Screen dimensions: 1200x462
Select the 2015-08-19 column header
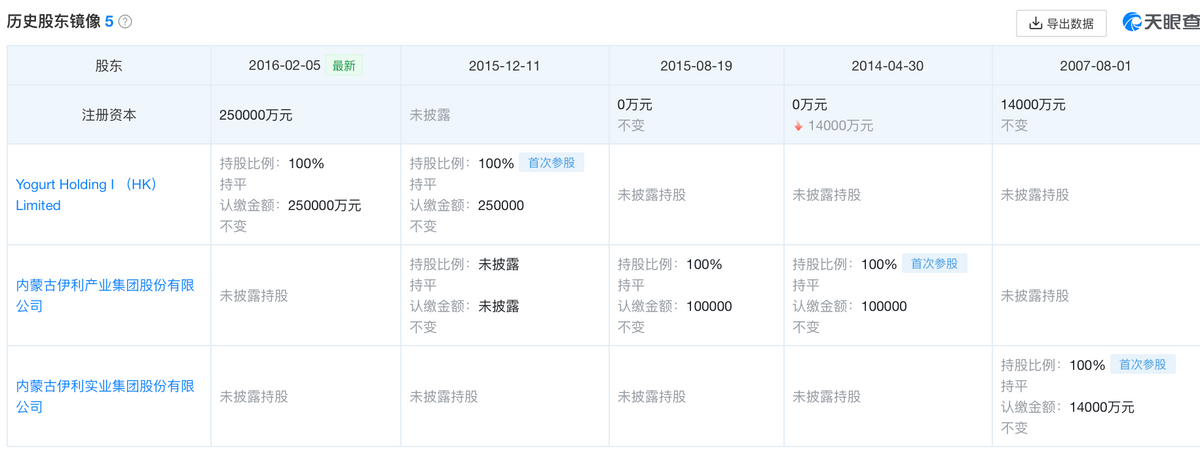pyautogui.click(x=696, y=66)
